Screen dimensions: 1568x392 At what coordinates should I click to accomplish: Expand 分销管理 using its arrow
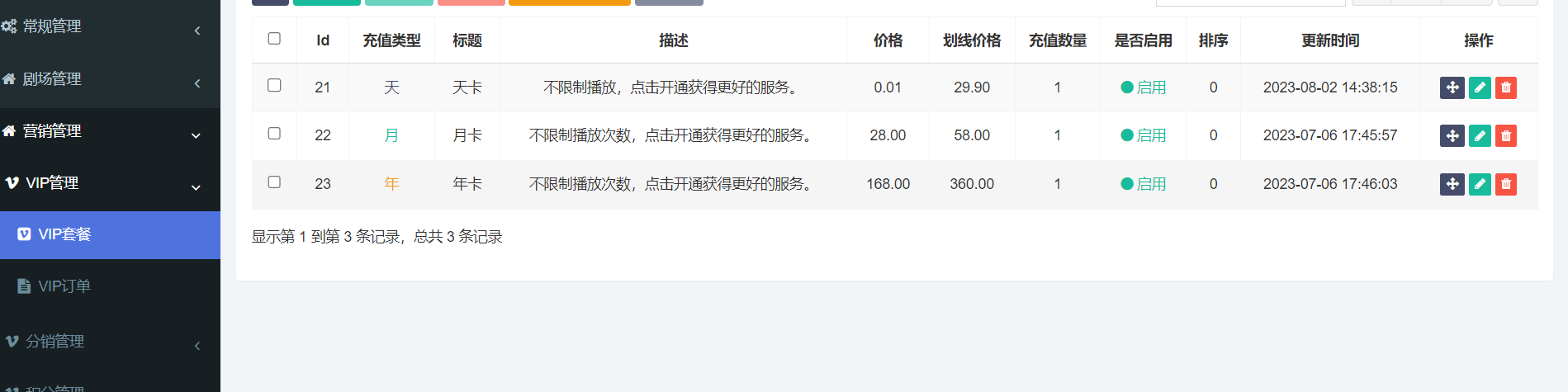pos(197,346)
